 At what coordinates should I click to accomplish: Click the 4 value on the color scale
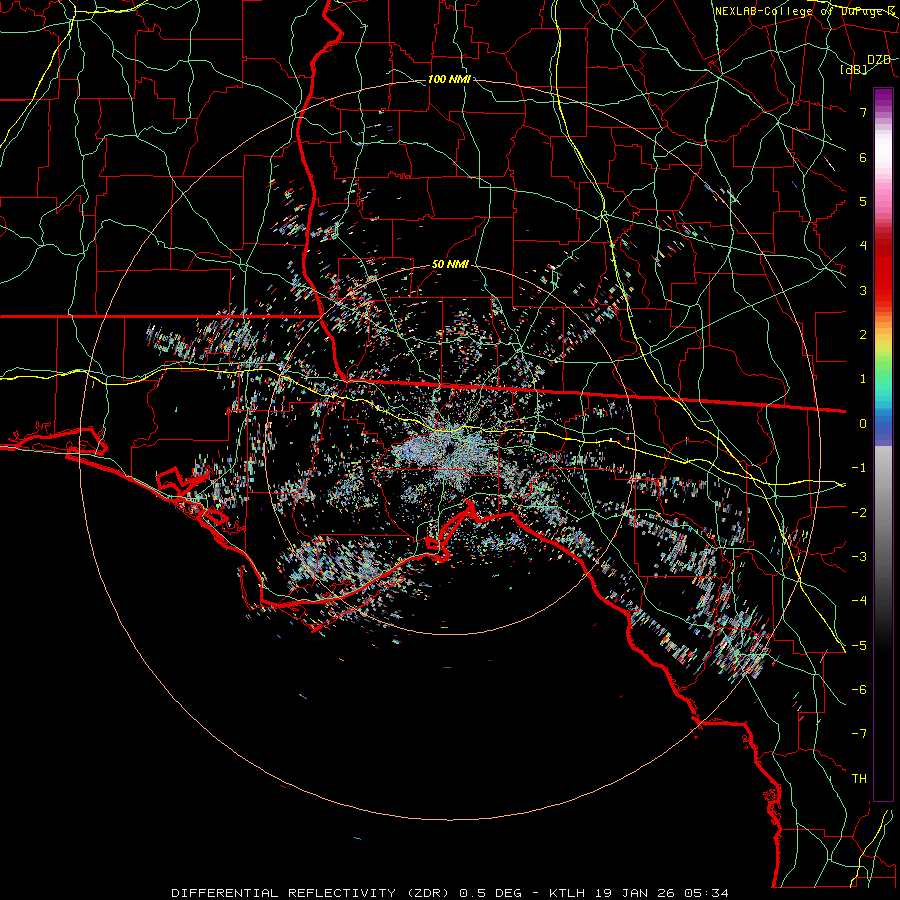[863, 246]
